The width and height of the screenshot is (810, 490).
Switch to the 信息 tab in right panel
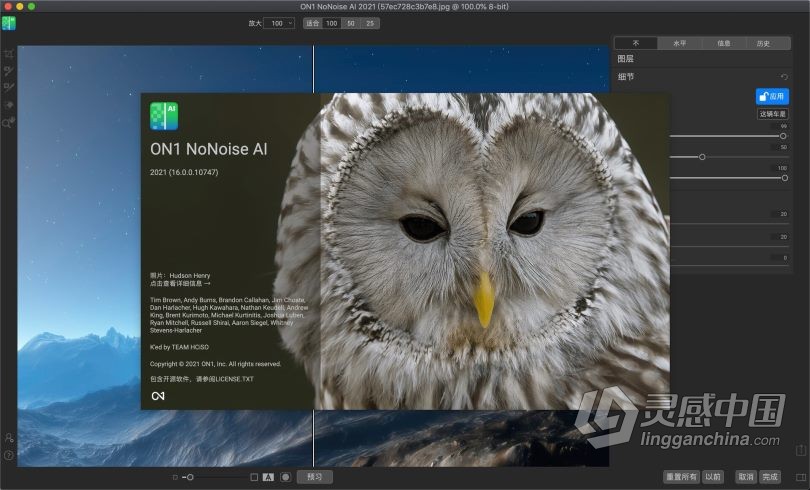tap(724, 43)
